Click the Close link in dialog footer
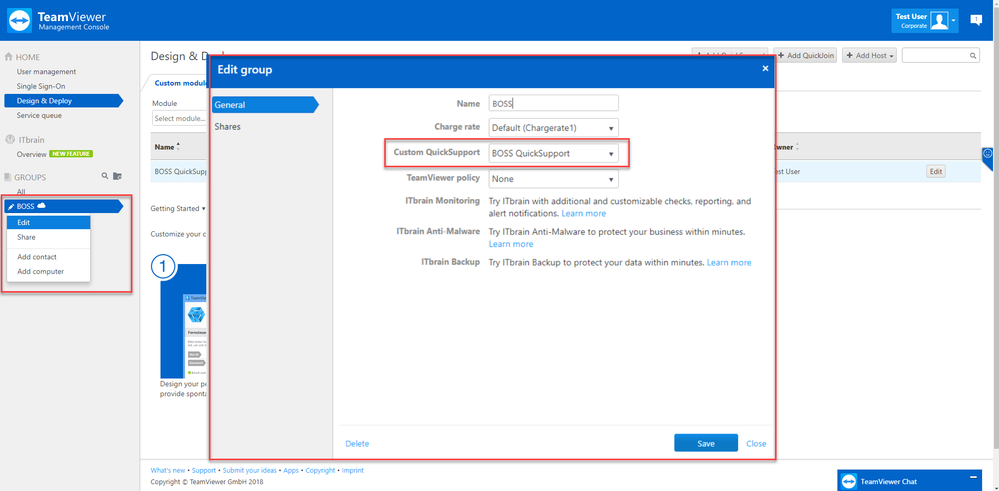 [x=756, y=444]
